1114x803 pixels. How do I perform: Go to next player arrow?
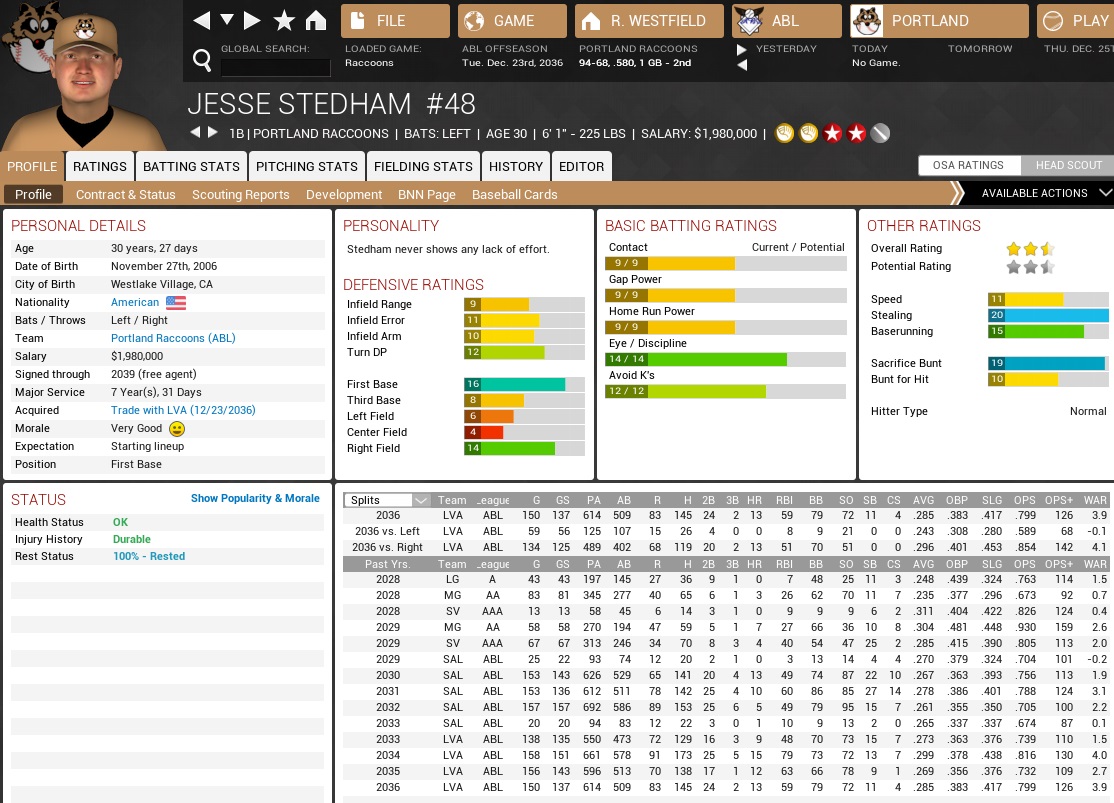(x=212, y=133)
